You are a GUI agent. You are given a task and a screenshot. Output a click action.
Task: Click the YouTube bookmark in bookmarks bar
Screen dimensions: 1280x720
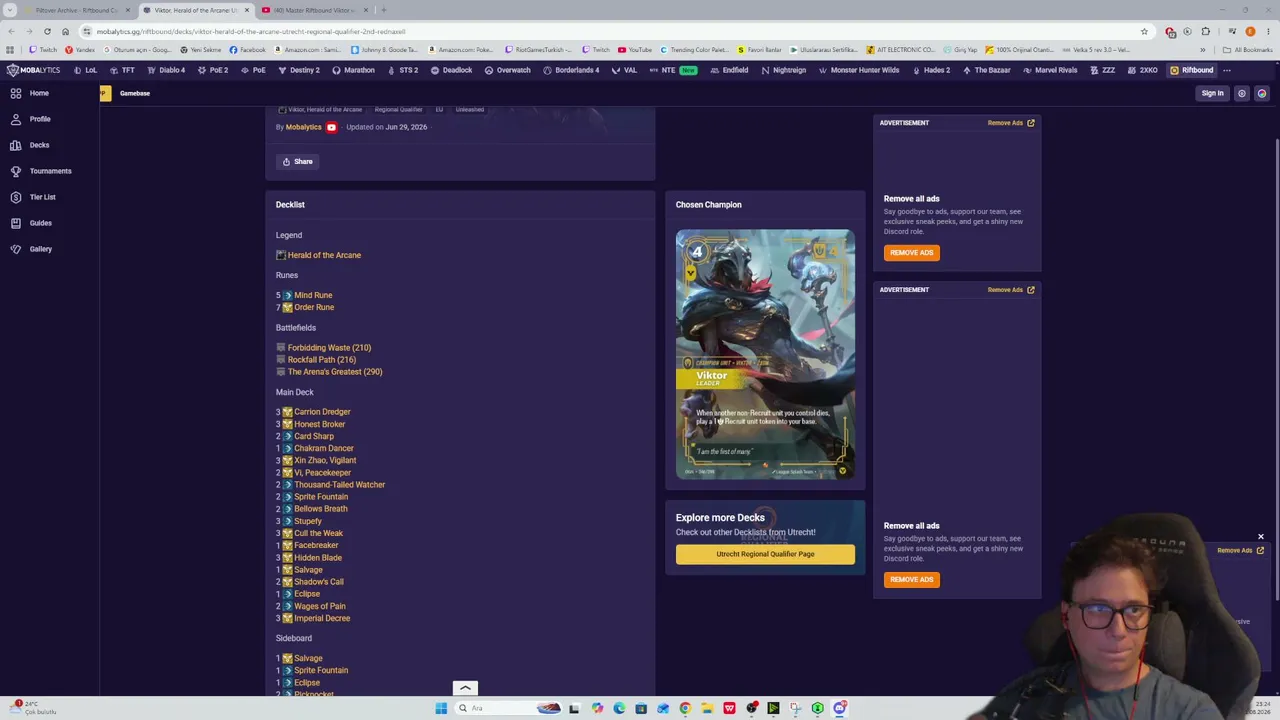[635, 50]
